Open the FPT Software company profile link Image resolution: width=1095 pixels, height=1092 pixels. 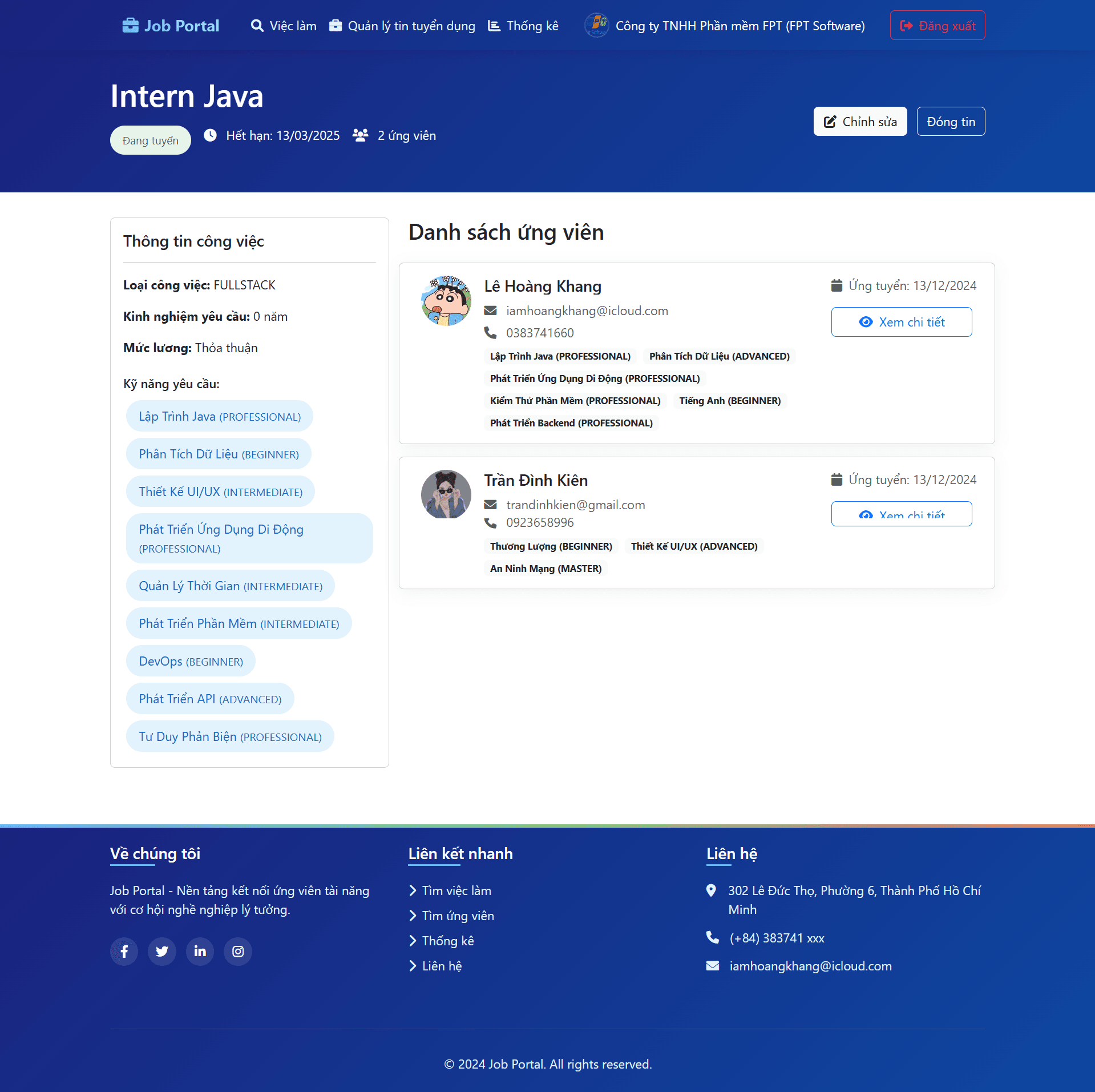click(x=725, y=26)
